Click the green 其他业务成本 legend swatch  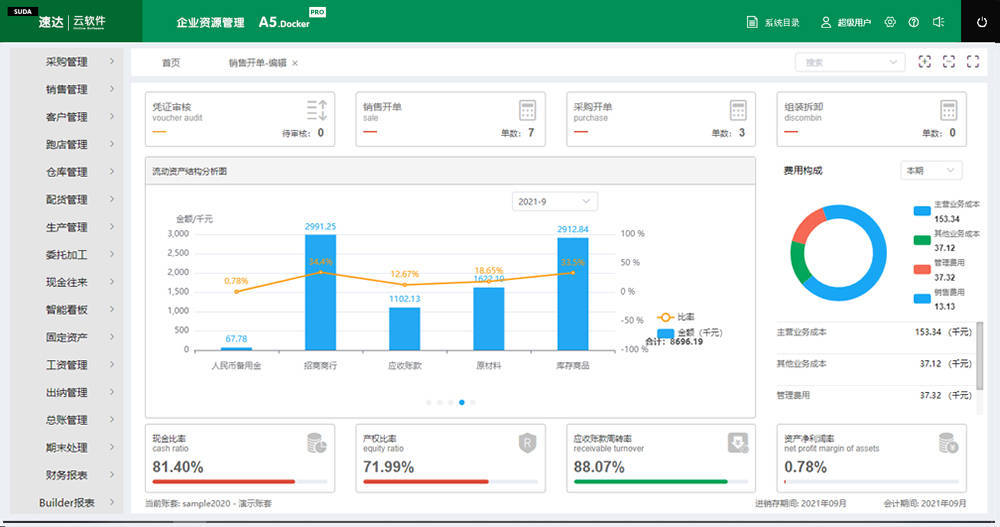921,239
